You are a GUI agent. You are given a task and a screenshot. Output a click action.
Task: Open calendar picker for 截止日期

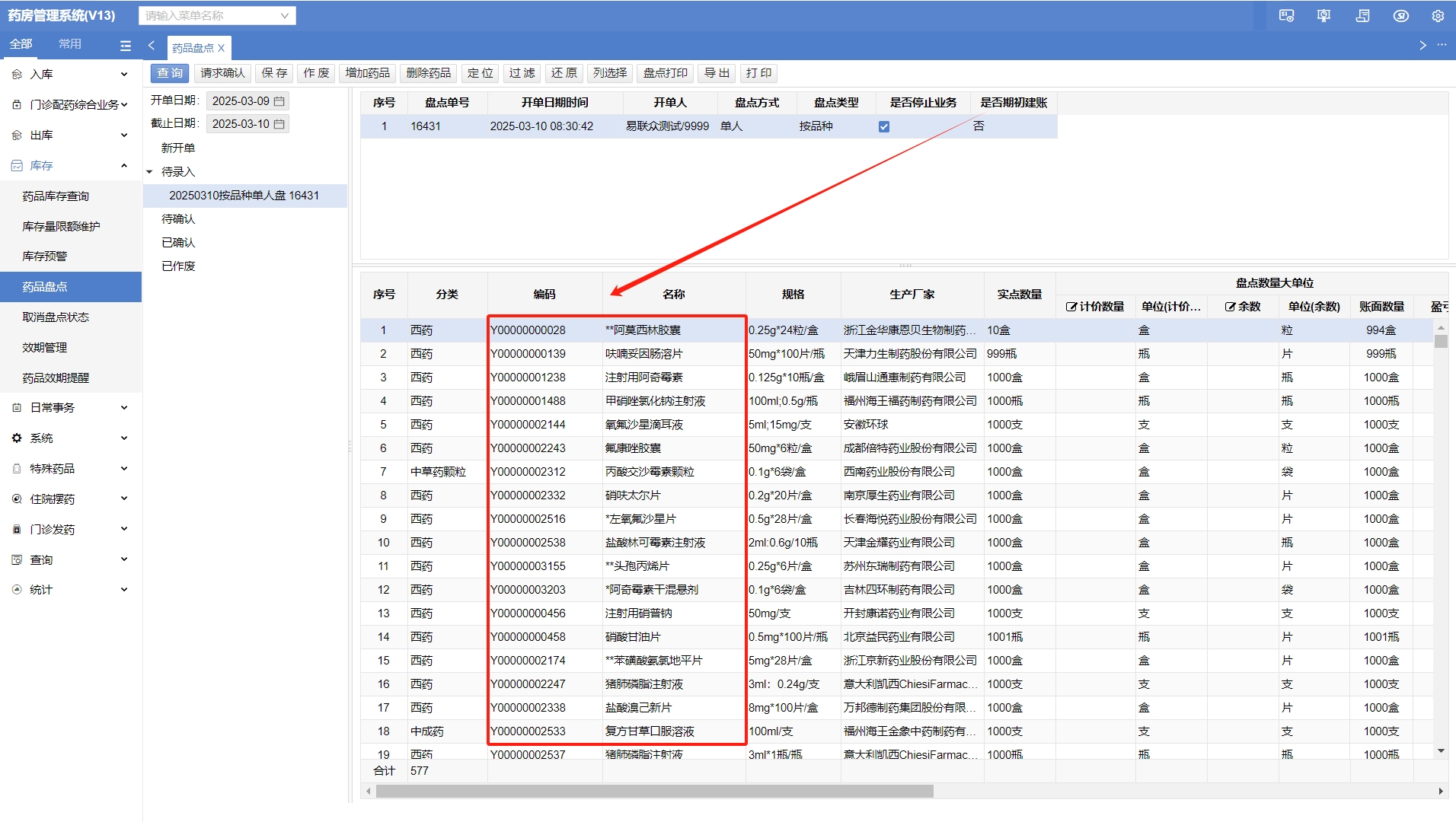[x=279, y=124]
